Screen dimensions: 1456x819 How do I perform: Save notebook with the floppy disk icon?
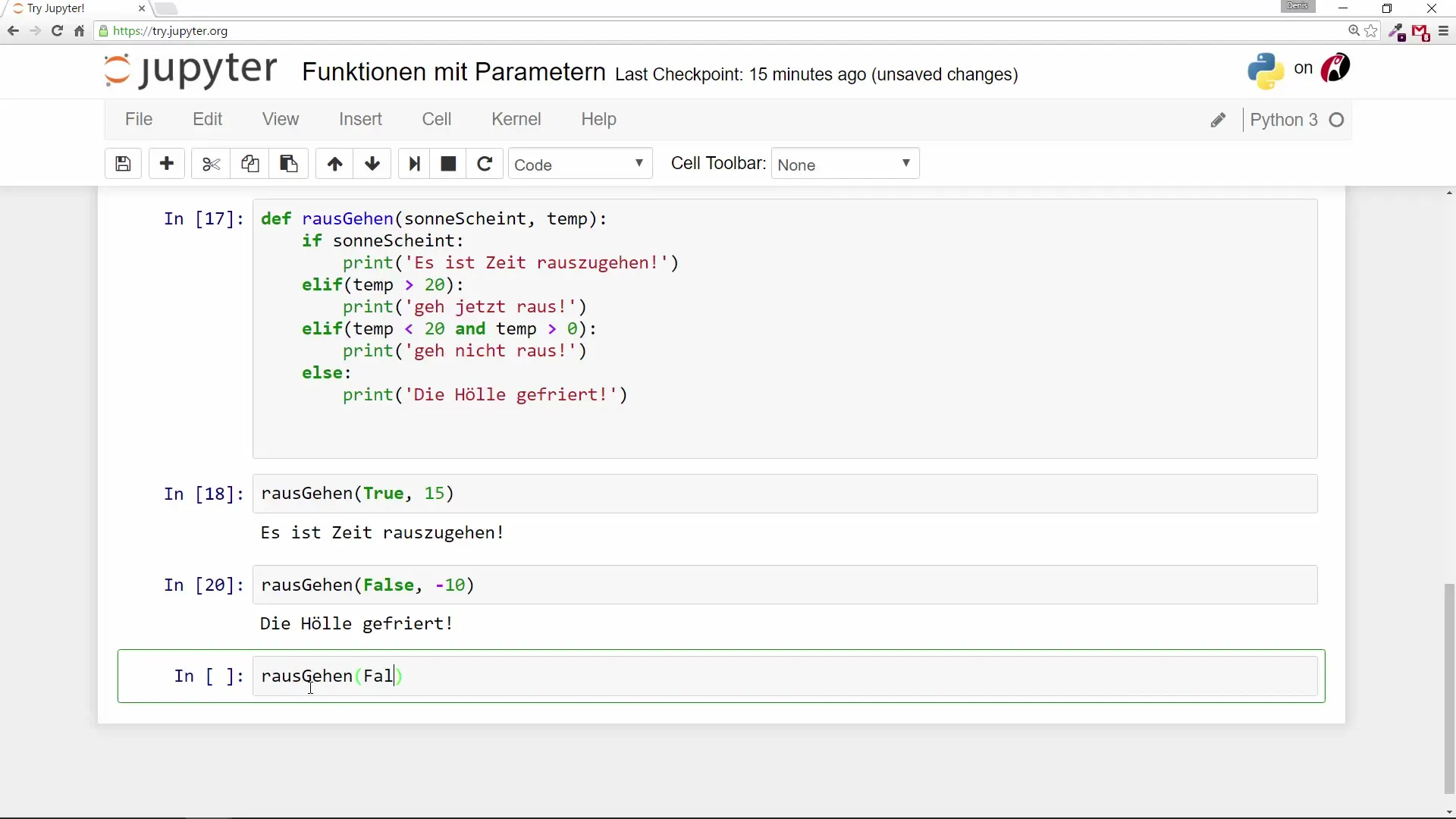tap(123, 164)
